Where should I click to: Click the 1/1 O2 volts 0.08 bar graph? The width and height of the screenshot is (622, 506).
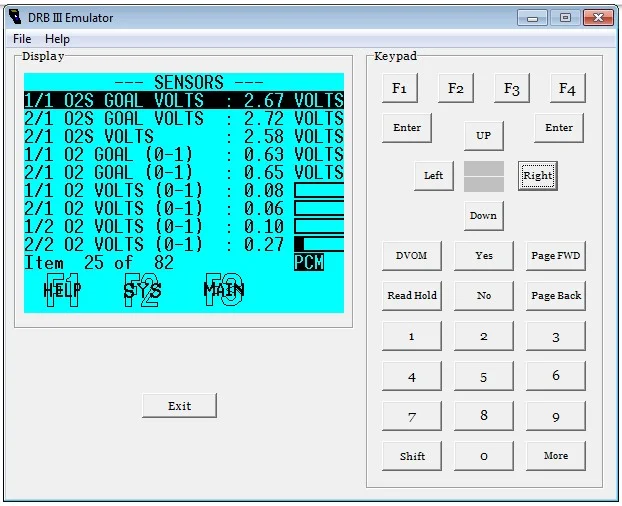319,190
